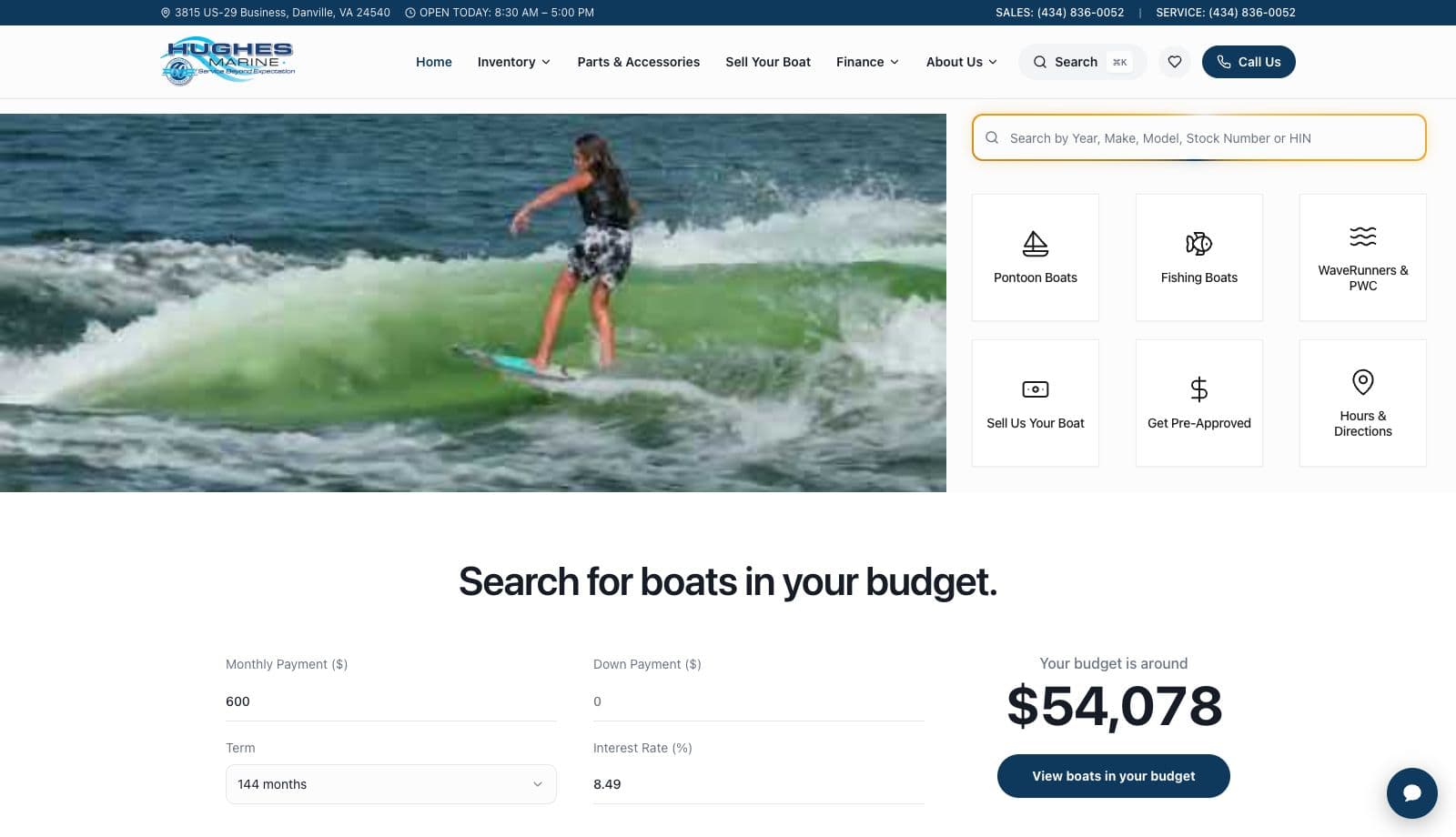Open the Term dropdown showing 144 months
The width and height of the screenshot is (1456, 837).
[x=391, y=784]
